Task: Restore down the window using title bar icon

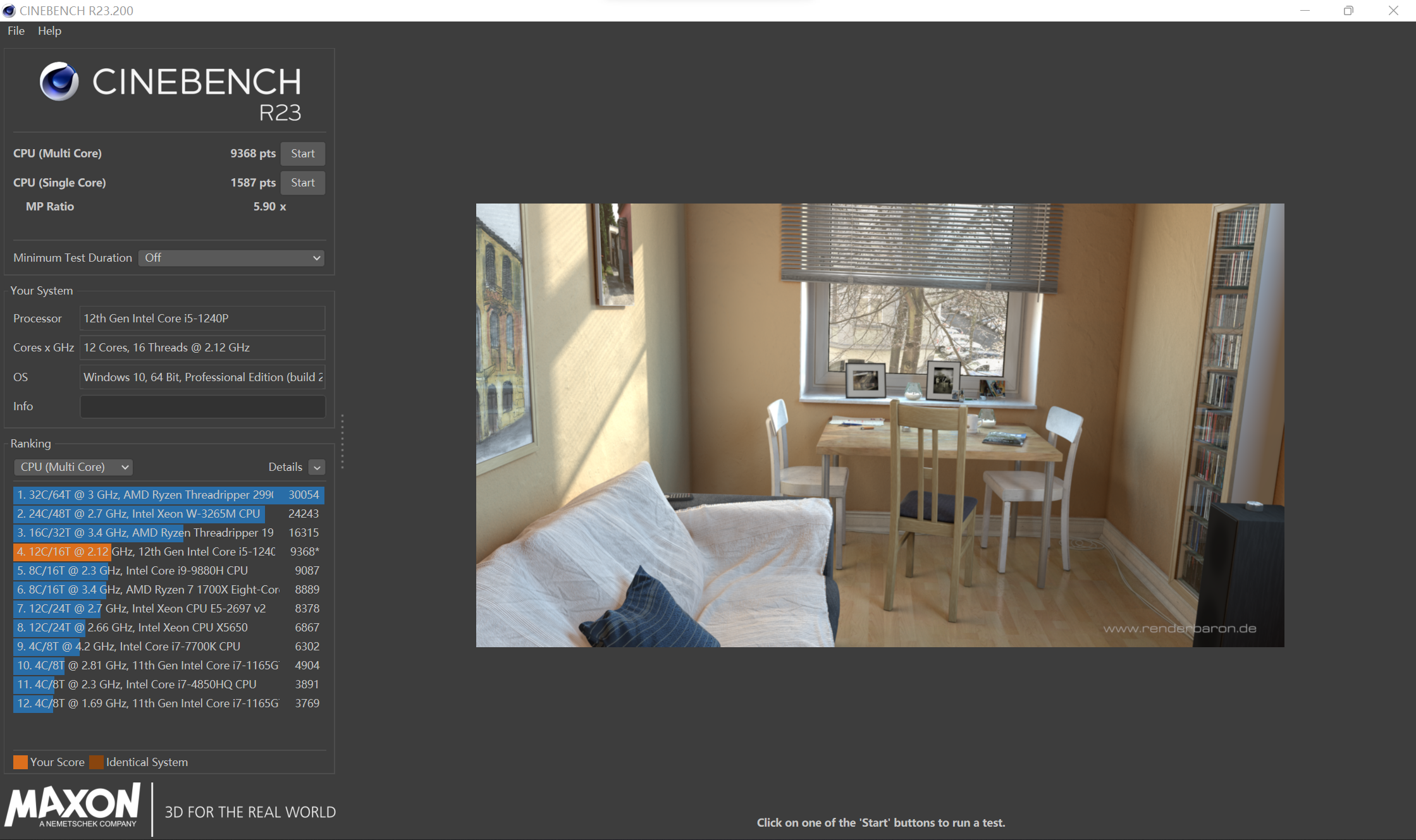Action: [1348, 11]
